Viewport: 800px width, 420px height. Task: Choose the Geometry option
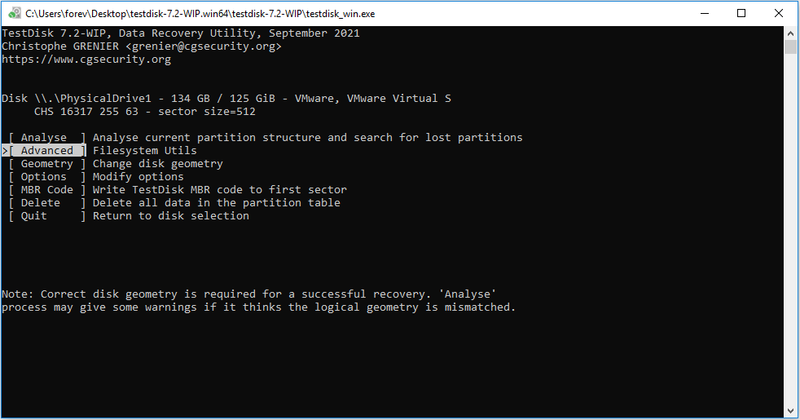tap(47, 164)
